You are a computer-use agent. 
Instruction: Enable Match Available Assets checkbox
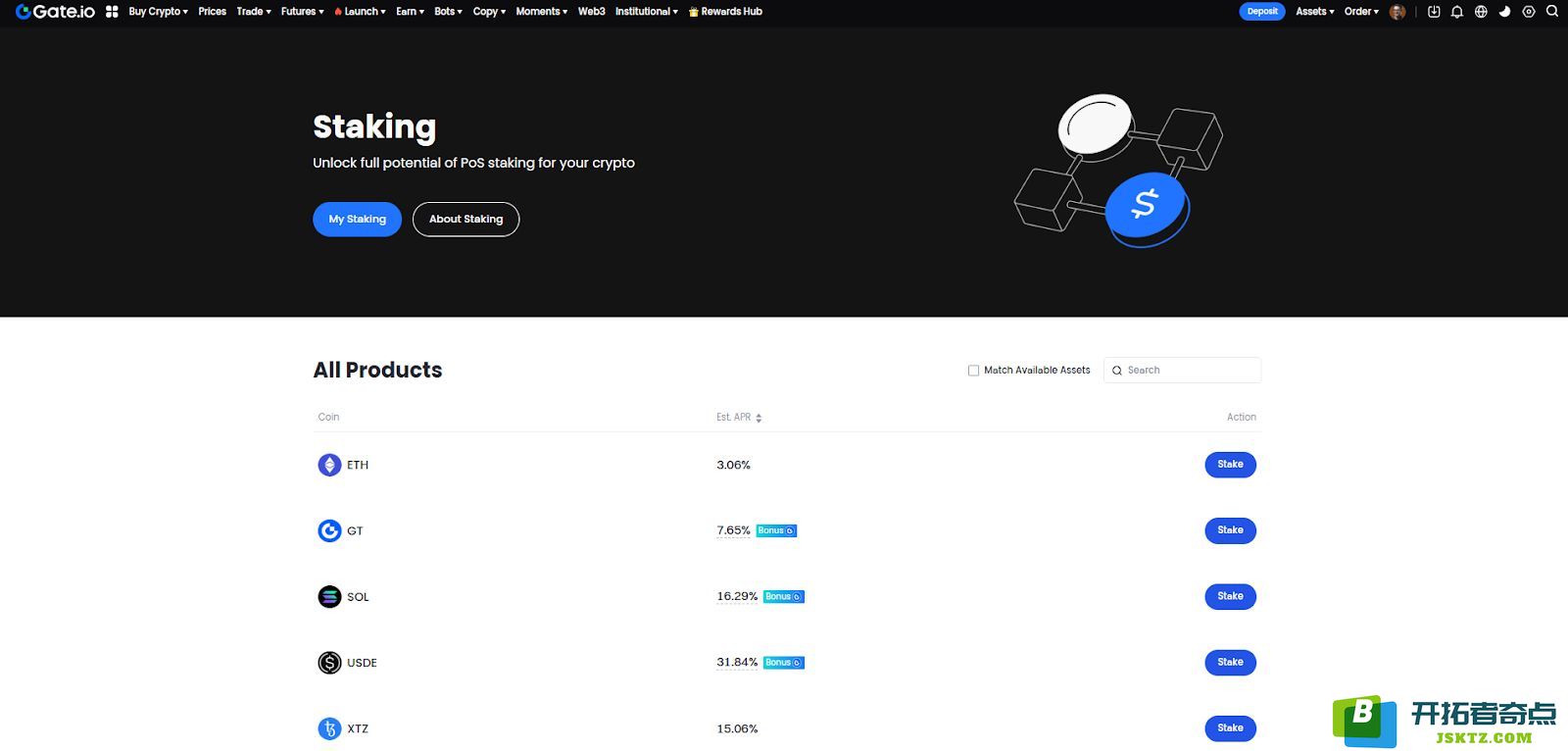(x=973, y=371)
